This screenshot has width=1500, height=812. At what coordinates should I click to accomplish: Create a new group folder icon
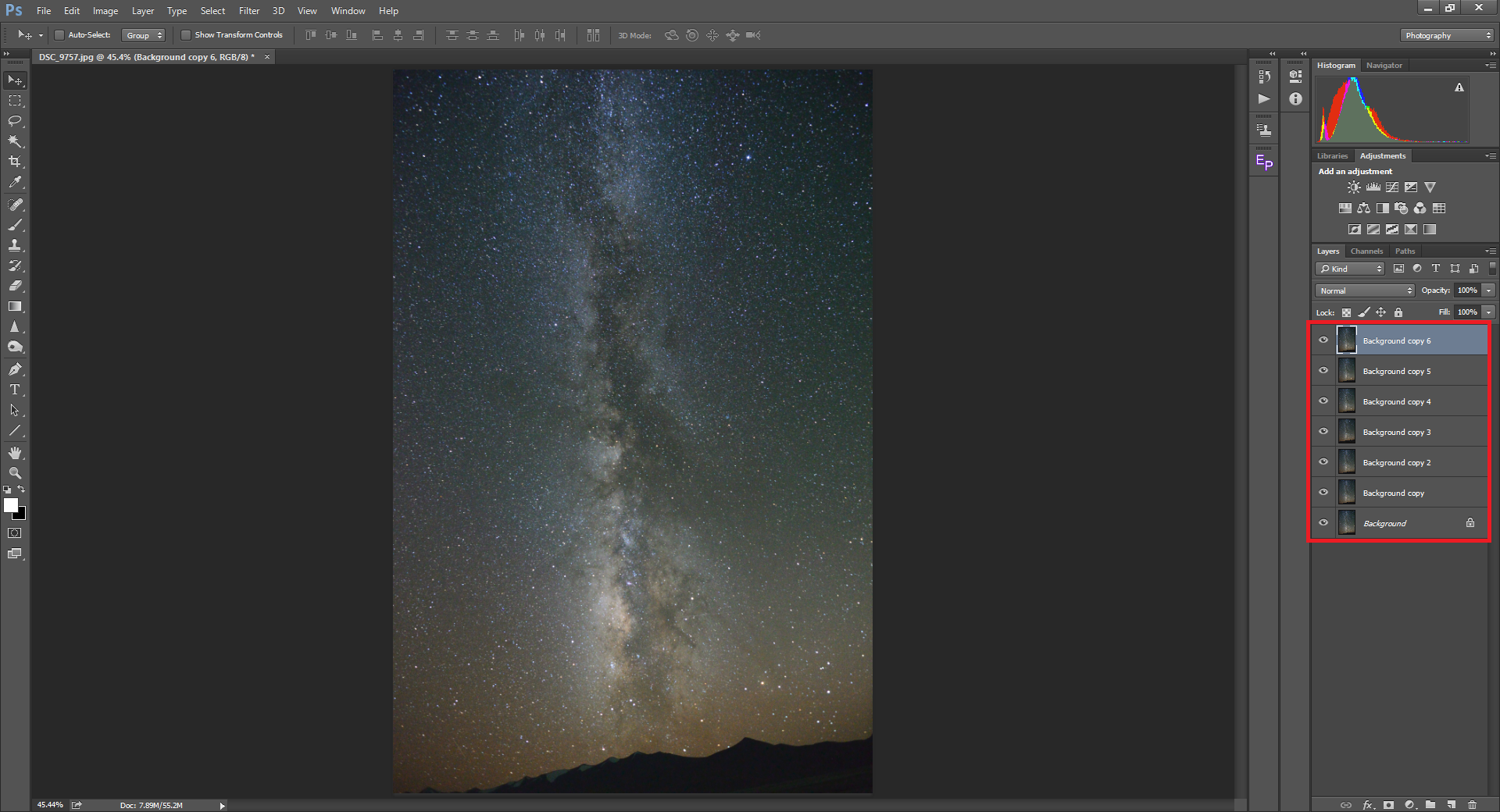click(1430, 804)
